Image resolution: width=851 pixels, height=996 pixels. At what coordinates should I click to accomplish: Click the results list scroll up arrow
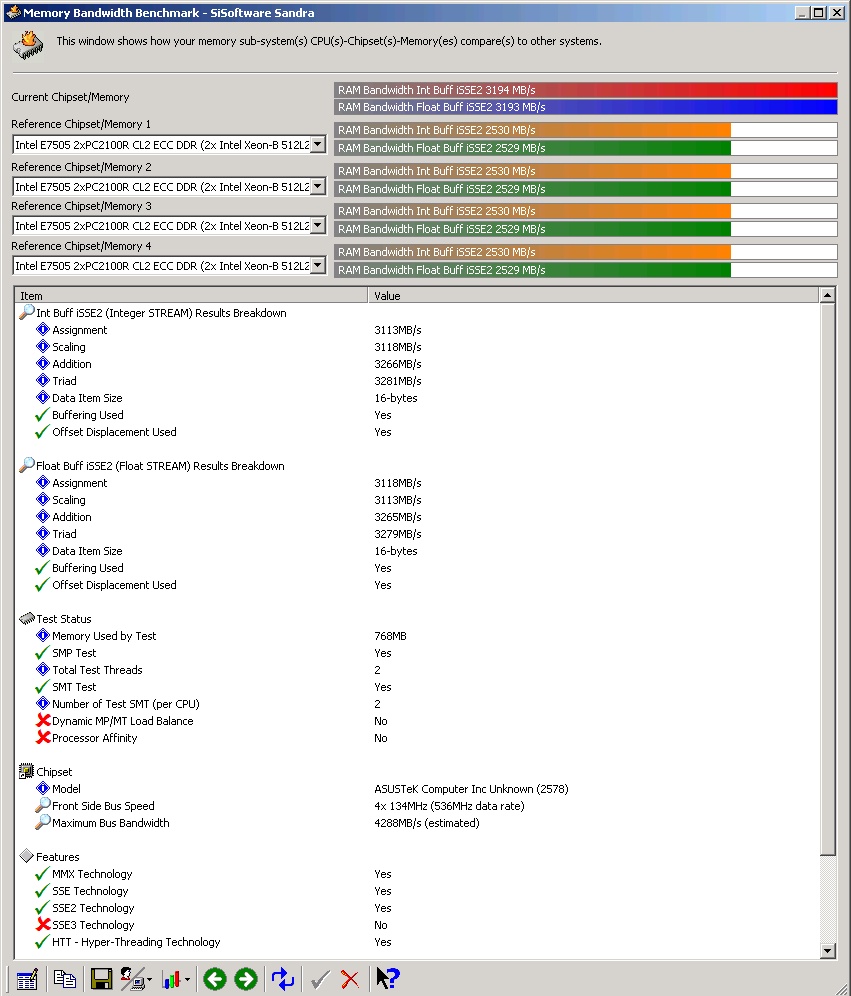point(827,295)
